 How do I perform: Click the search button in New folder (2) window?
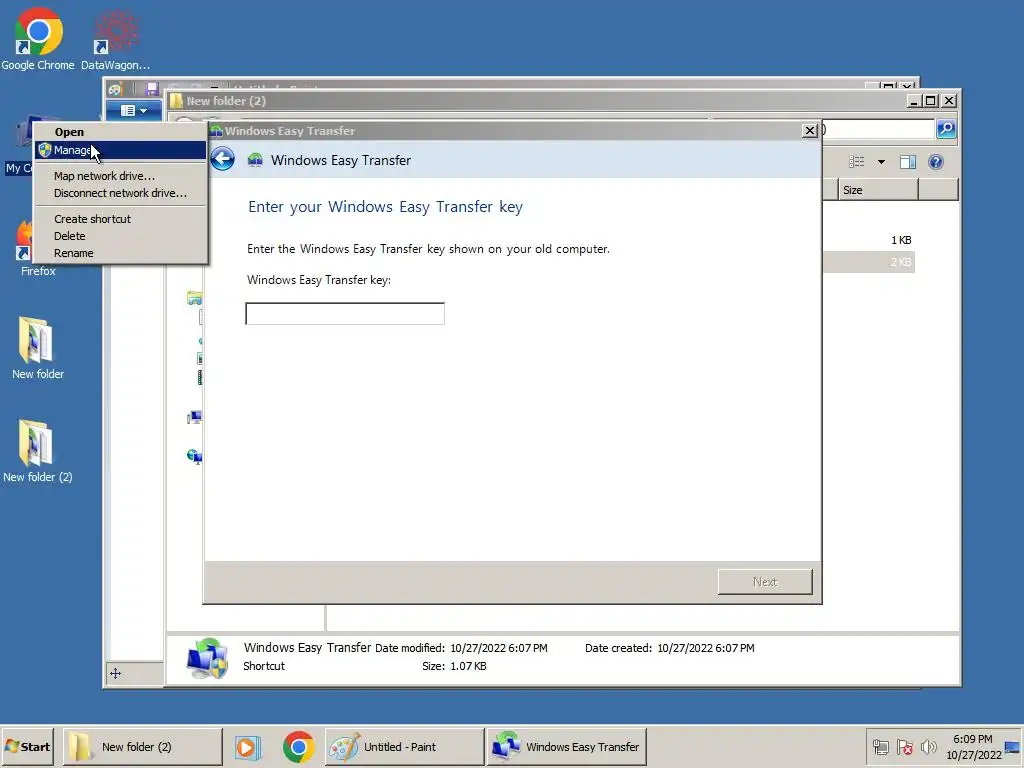(x=946, y=129)
